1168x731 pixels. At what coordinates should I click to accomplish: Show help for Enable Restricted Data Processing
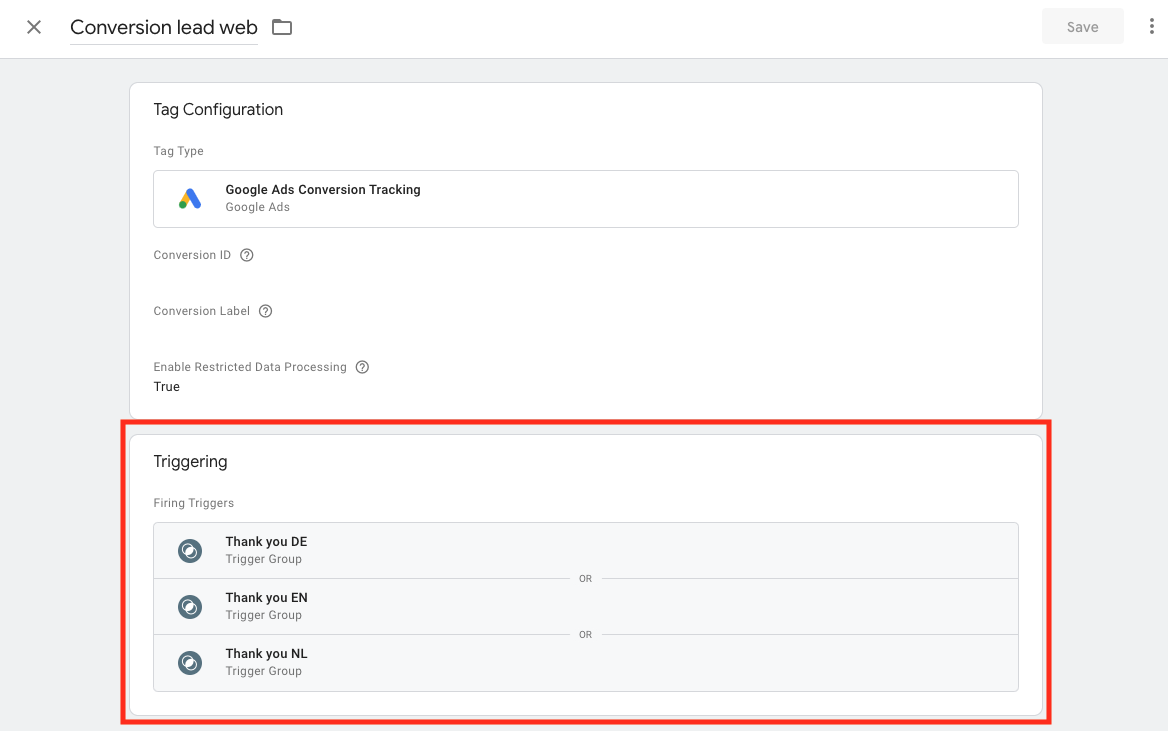click(x=362, y=367)
